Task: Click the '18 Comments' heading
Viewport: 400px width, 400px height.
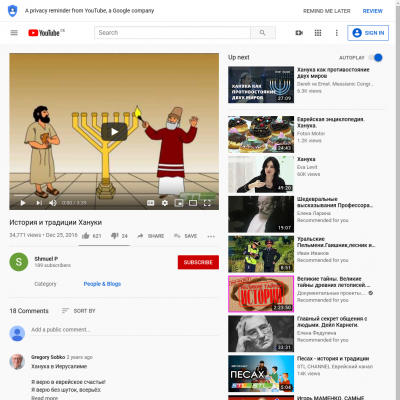Action: pos(29,311)
